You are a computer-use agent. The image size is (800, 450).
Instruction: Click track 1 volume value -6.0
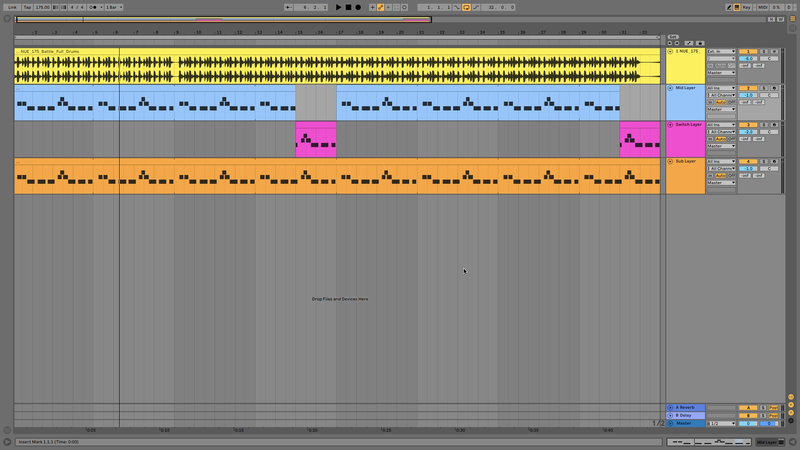click(x=748, y=59)
